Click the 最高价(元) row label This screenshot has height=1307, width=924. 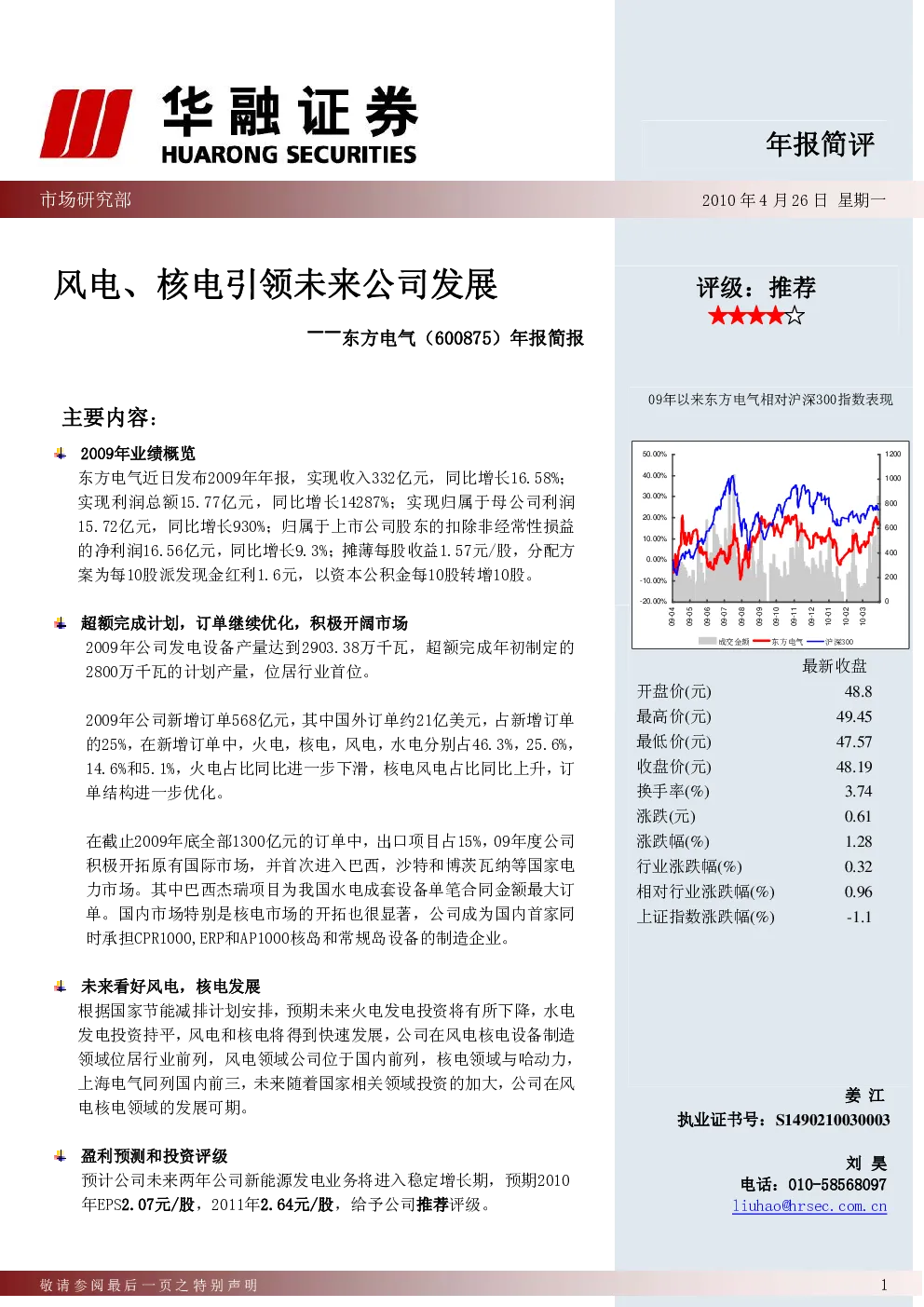674,716
